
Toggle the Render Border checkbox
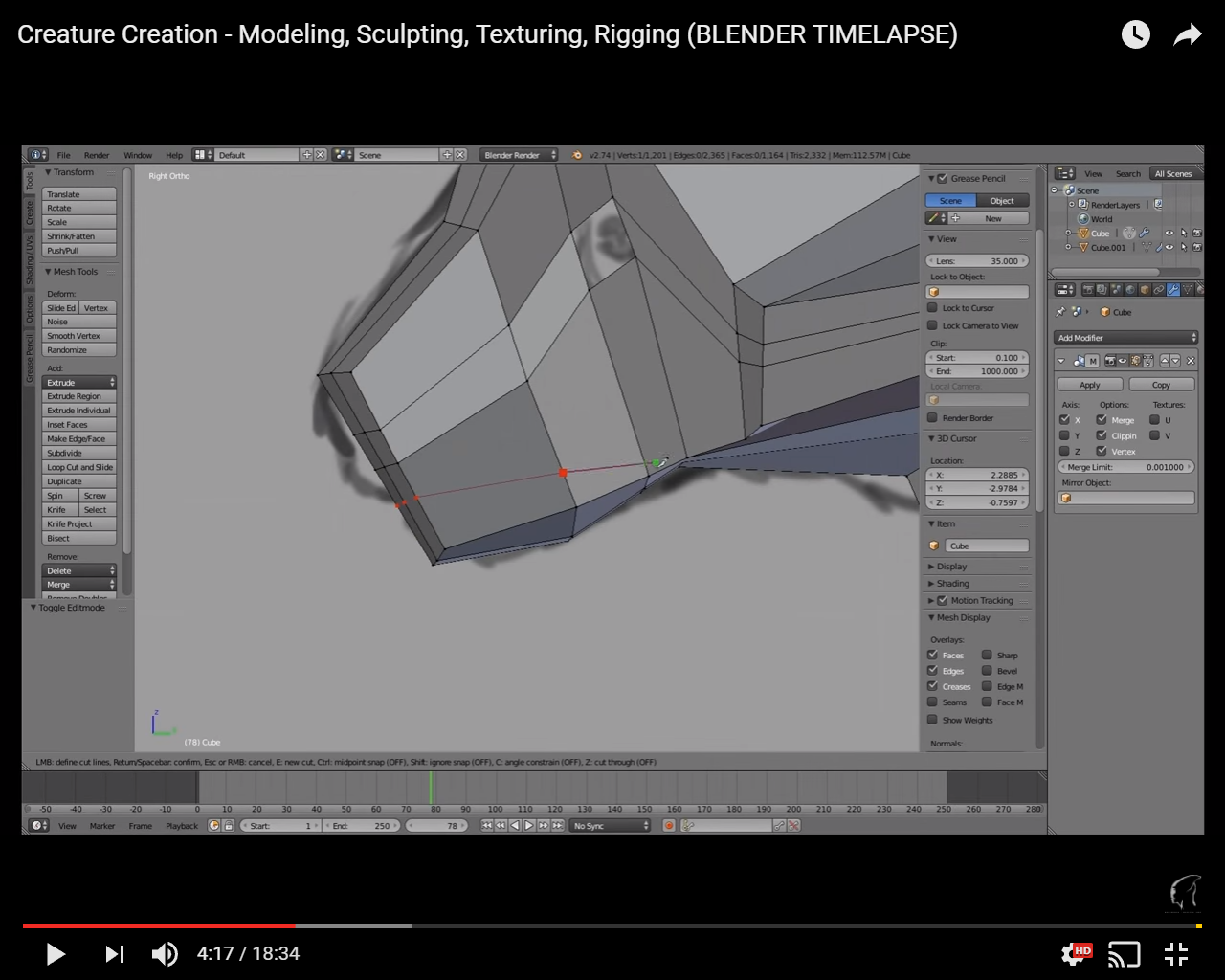(932, 418)
